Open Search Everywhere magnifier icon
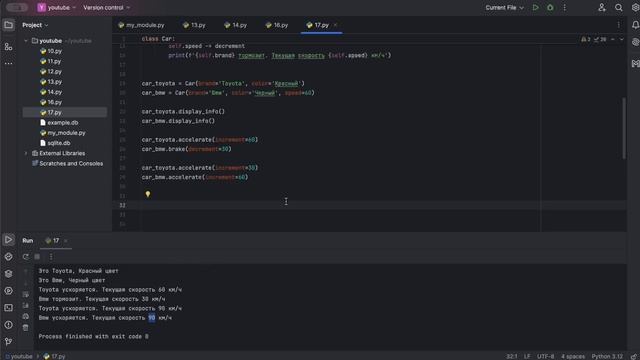 point(619,8)
